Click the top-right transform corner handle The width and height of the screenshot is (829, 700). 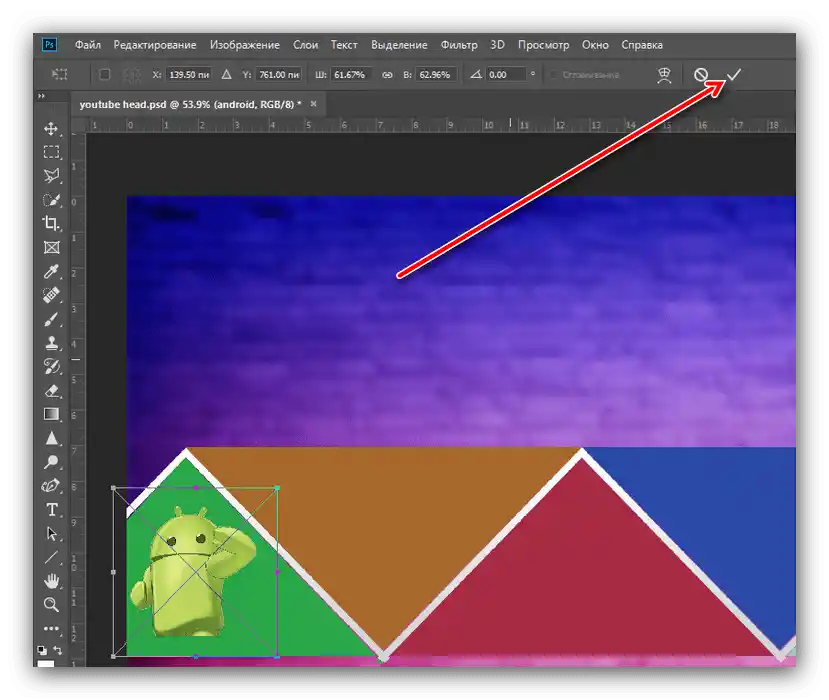(278, 488)
